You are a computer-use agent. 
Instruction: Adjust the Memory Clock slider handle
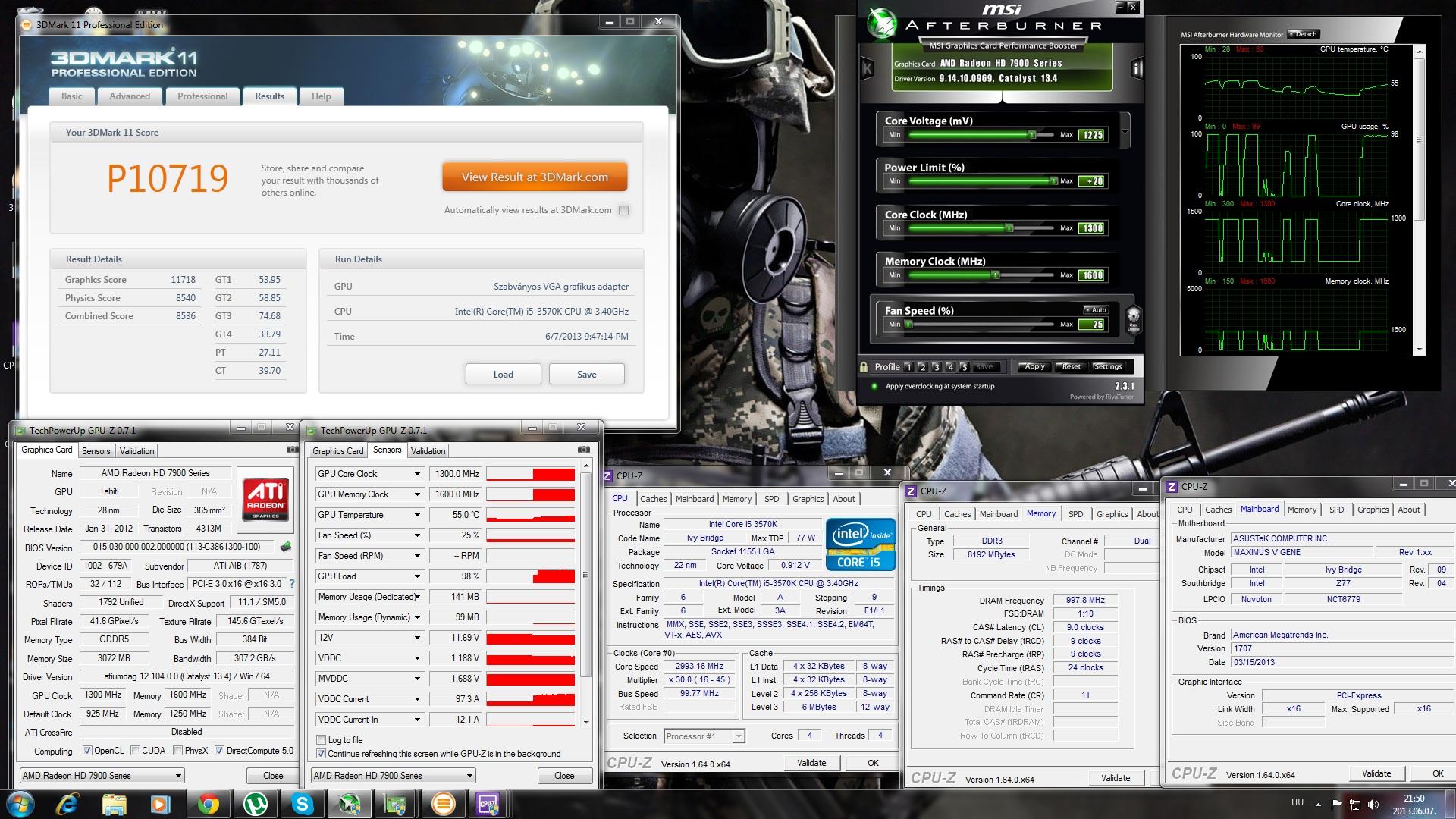click(x=995, y=275)
